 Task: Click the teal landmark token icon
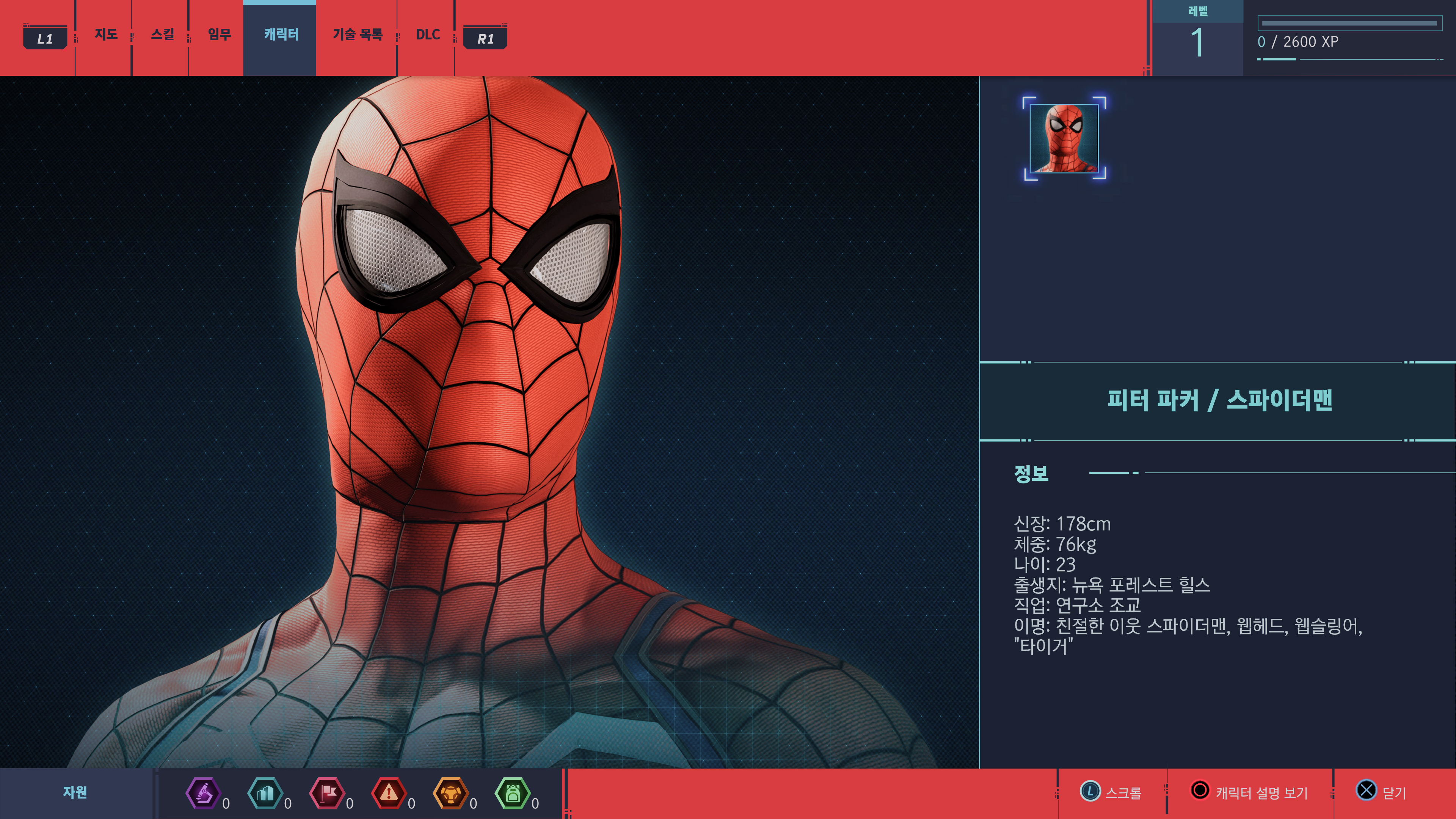coord(265,794)
